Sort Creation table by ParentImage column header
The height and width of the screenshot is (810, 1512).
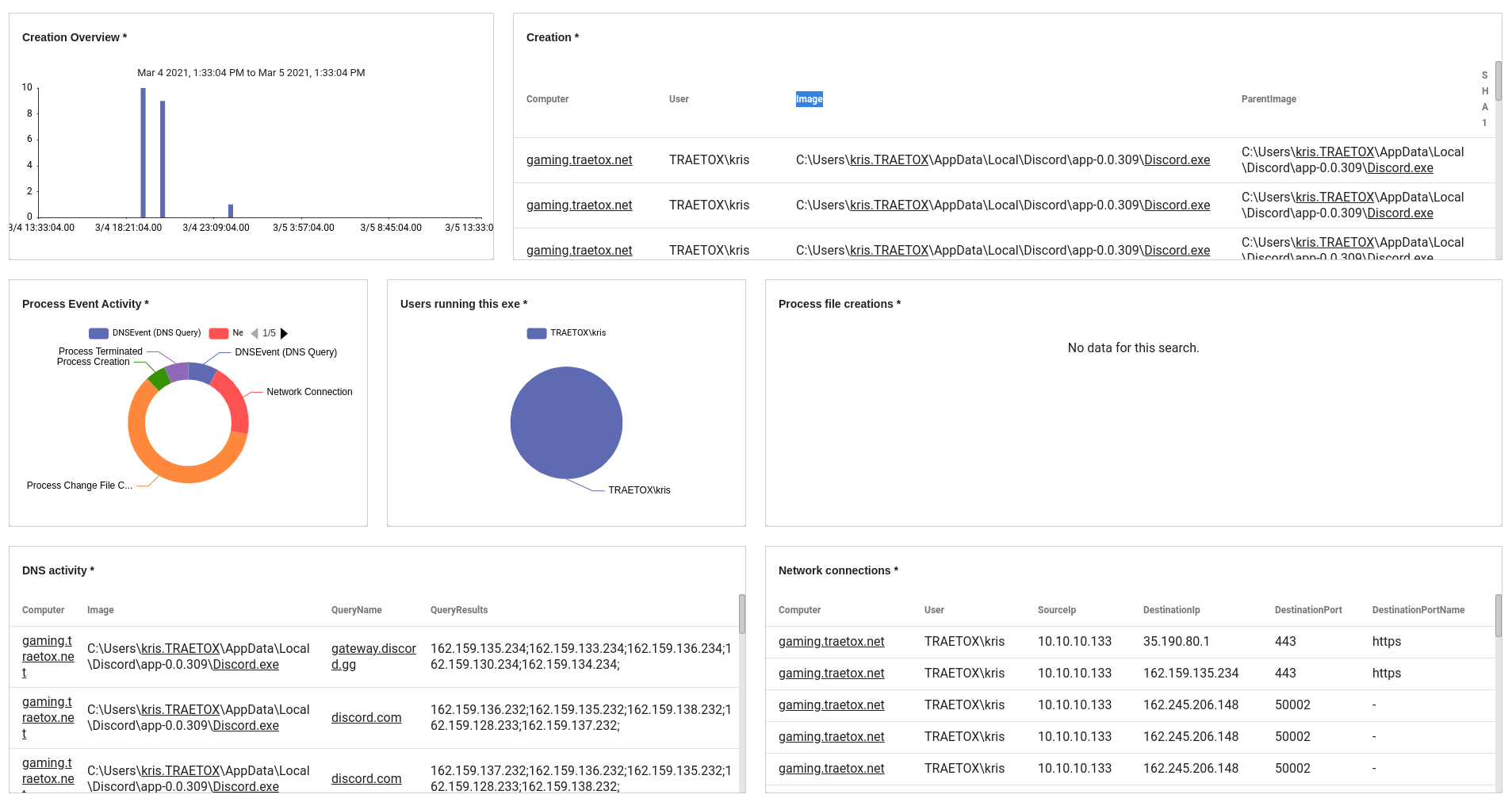tap(1268, 99)
